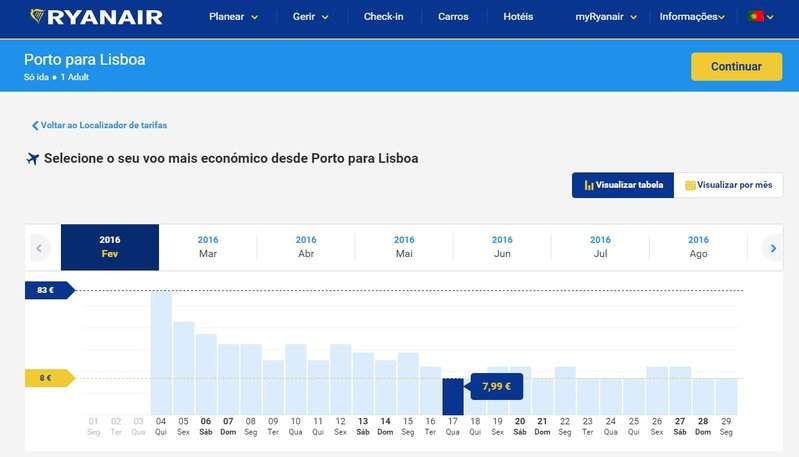Click the fare bar for 06 Sáb
Screen dimensions: 799x457
206,374
